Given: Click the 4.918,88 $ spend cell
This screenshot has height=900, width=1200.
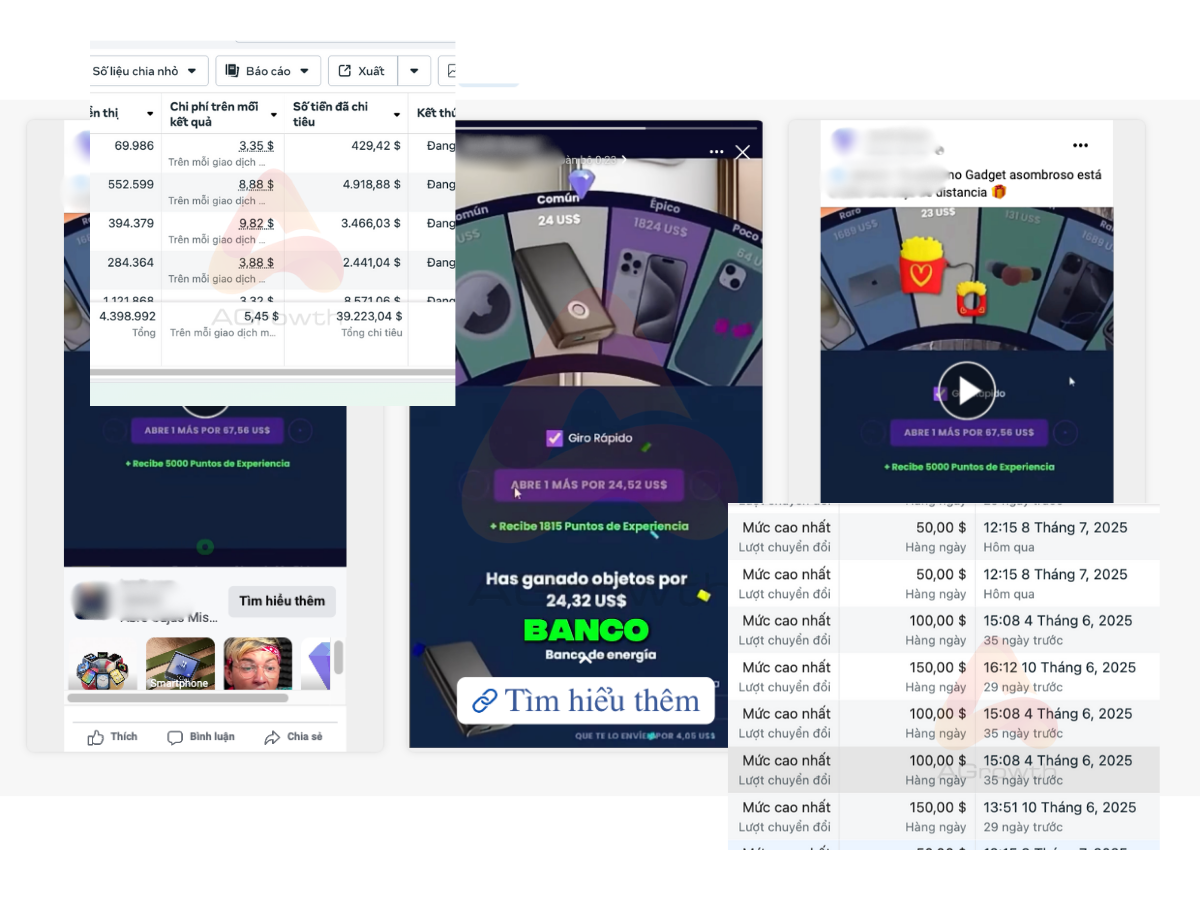Looking at the screenshot, I should 371,184.
